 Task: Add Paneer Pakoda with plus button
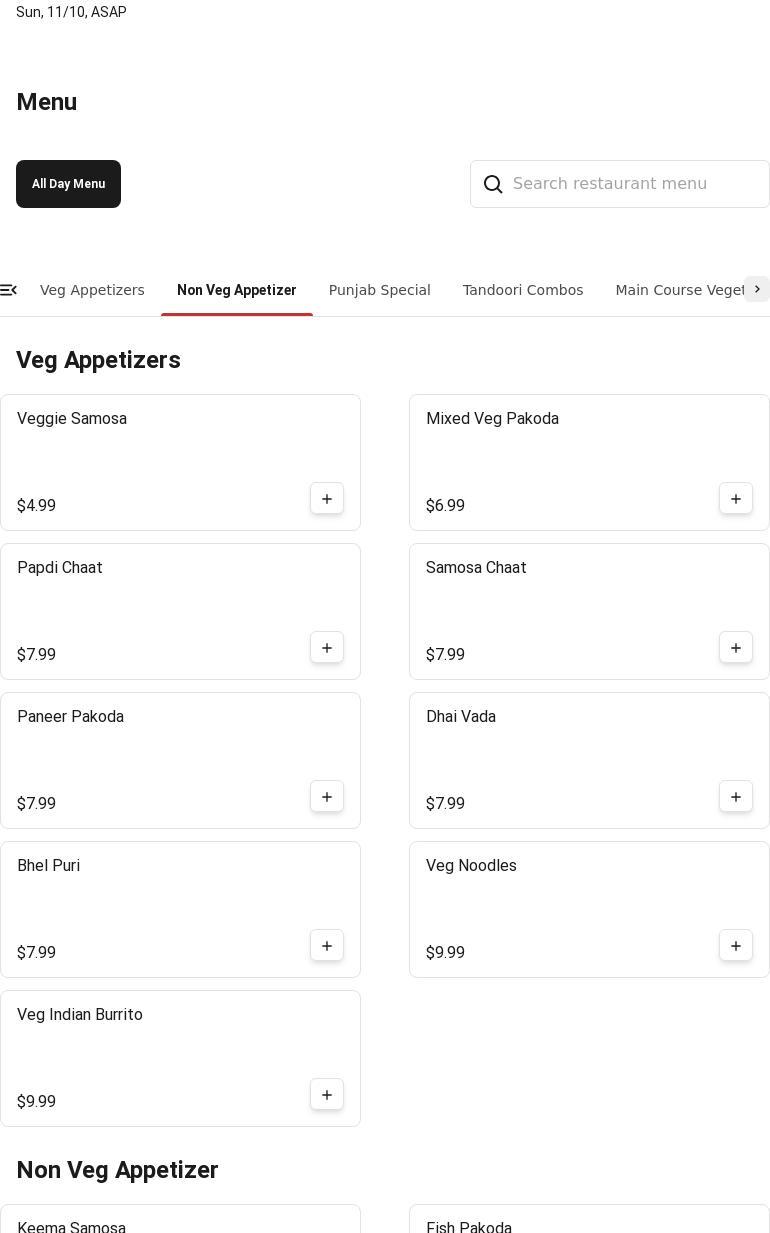click(x=327, y=797)
